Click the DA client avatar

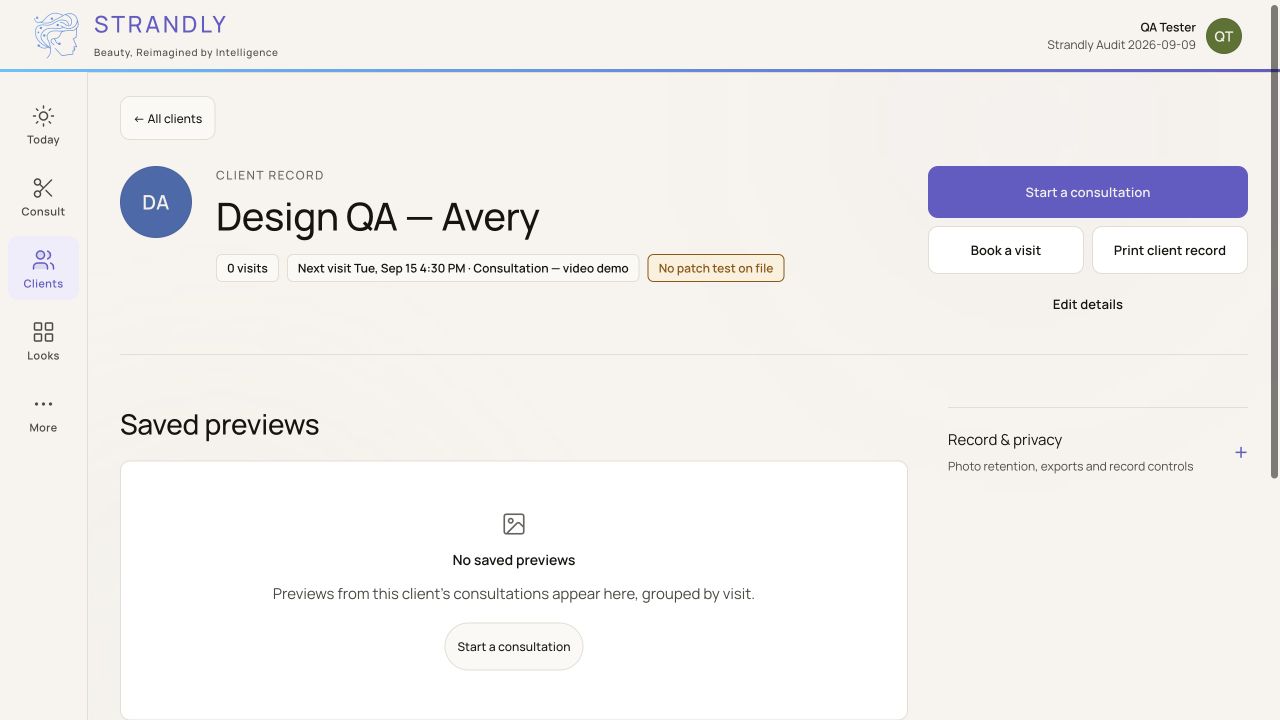coord(156,202)
